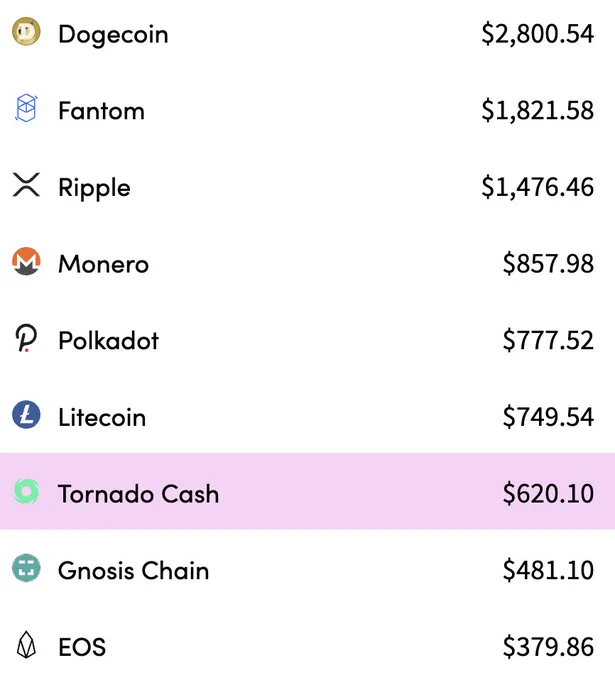Image resolution: width=615 pixels, height=680 pixels.
Task: Click the Tornado Cash green swirl icon
Action: (x=26, y=491)
